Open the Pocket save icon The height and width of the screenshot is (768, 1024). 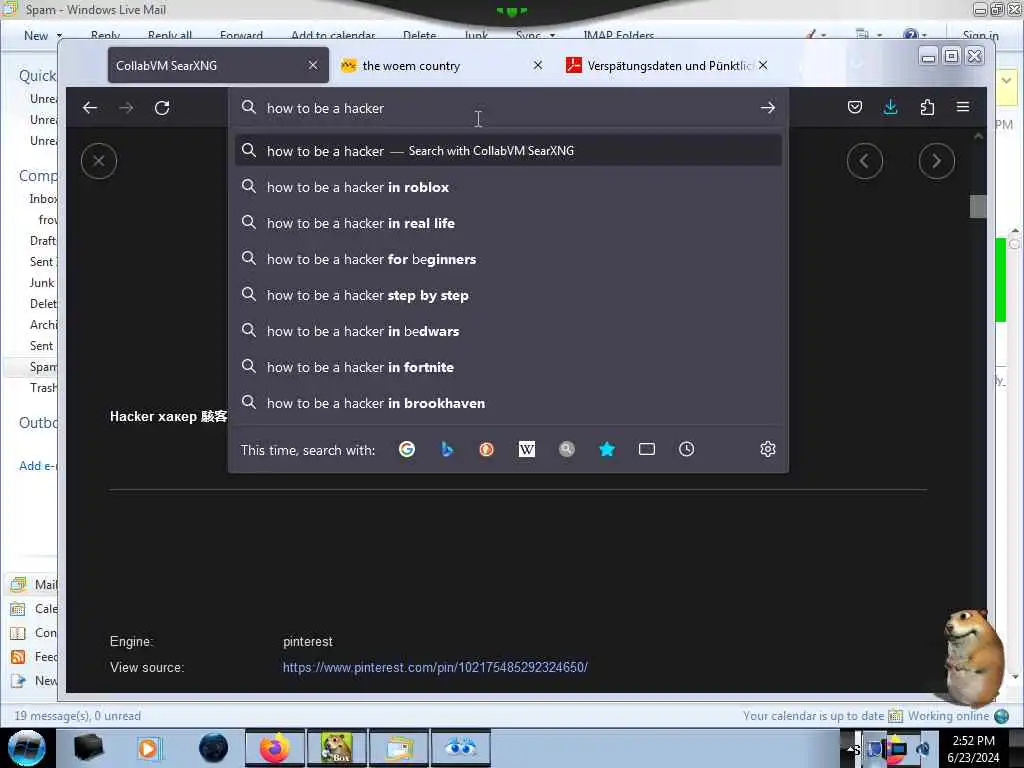(855, 107)
